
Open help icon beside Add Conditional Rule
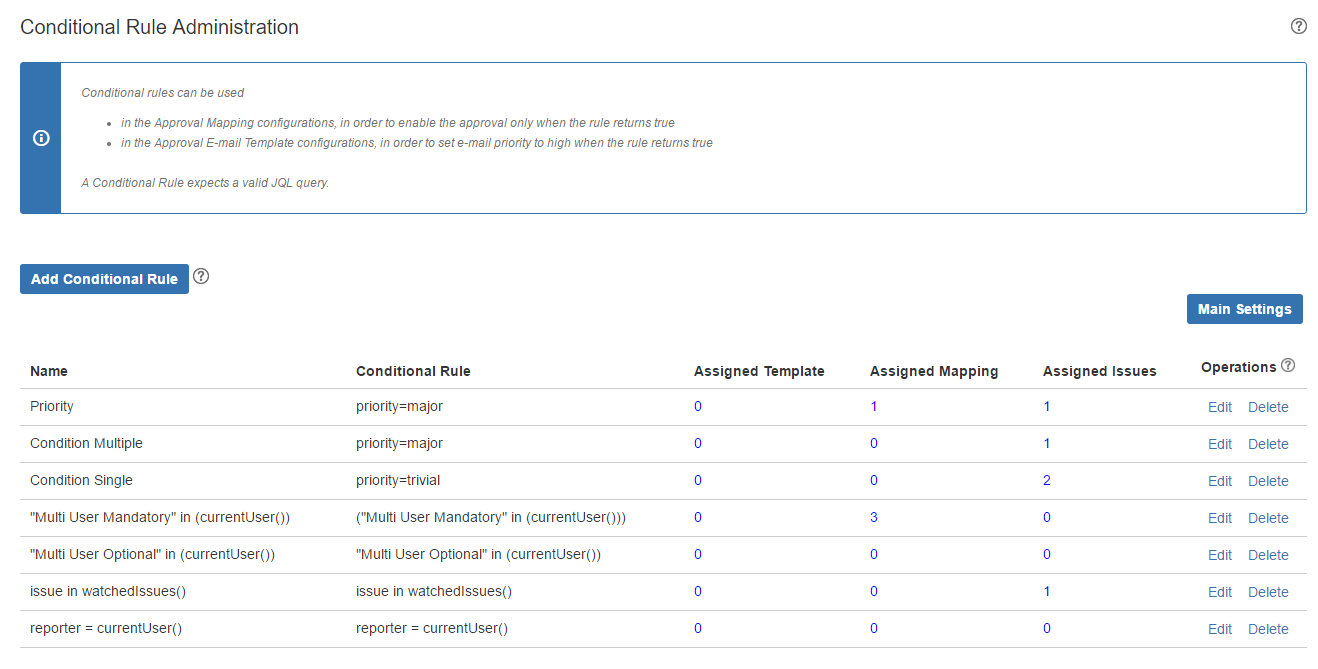(201, 277)
